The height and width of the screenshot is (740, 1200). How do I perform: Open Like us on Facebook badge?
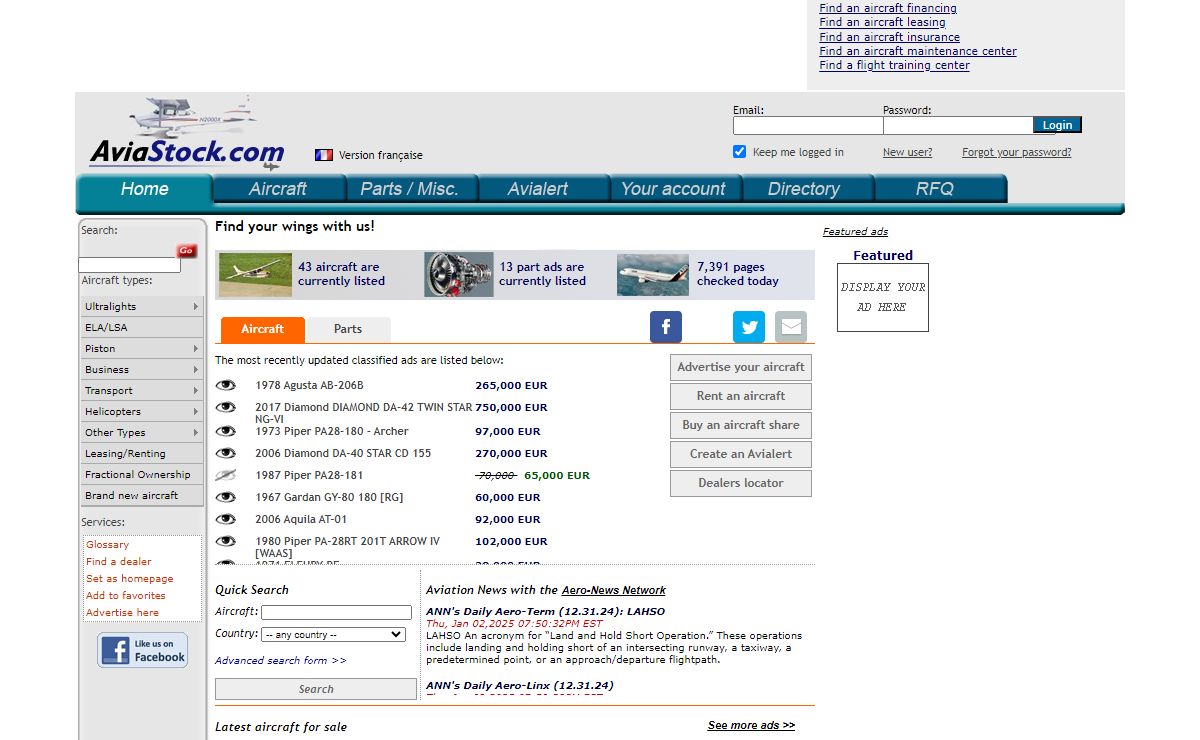click(143, 650)
